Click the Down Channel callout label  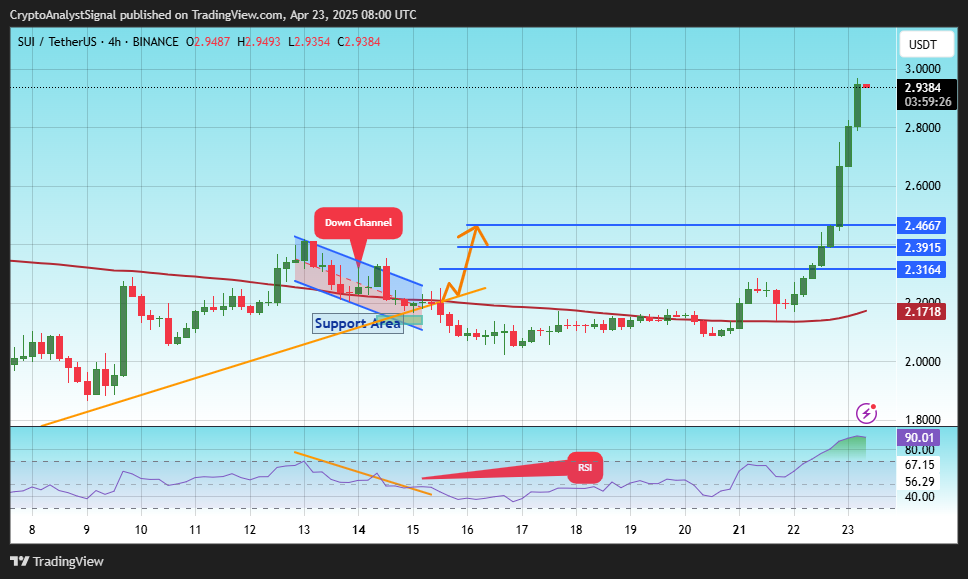click(358, 223)
